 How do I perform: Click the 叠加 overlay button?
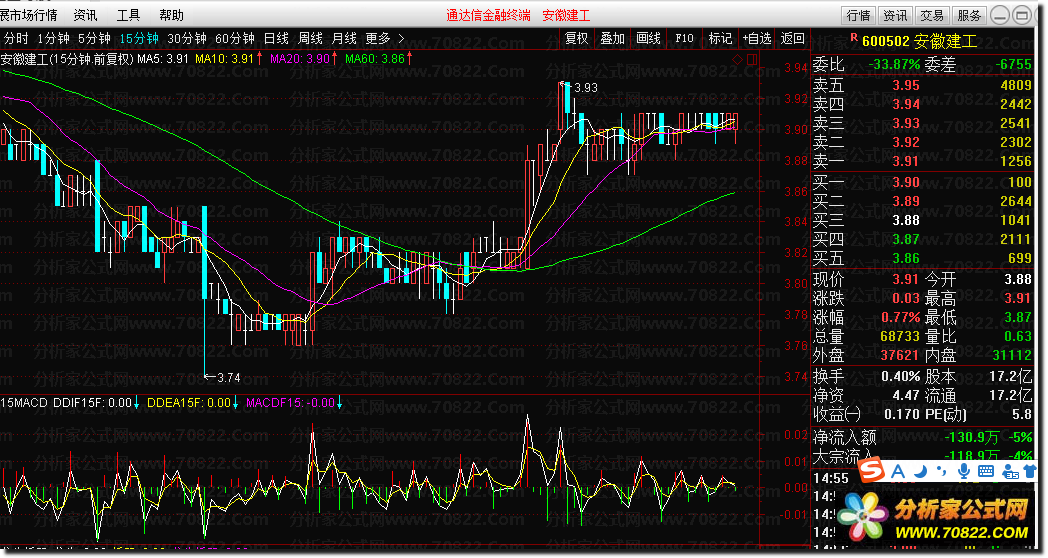[612, 38]
